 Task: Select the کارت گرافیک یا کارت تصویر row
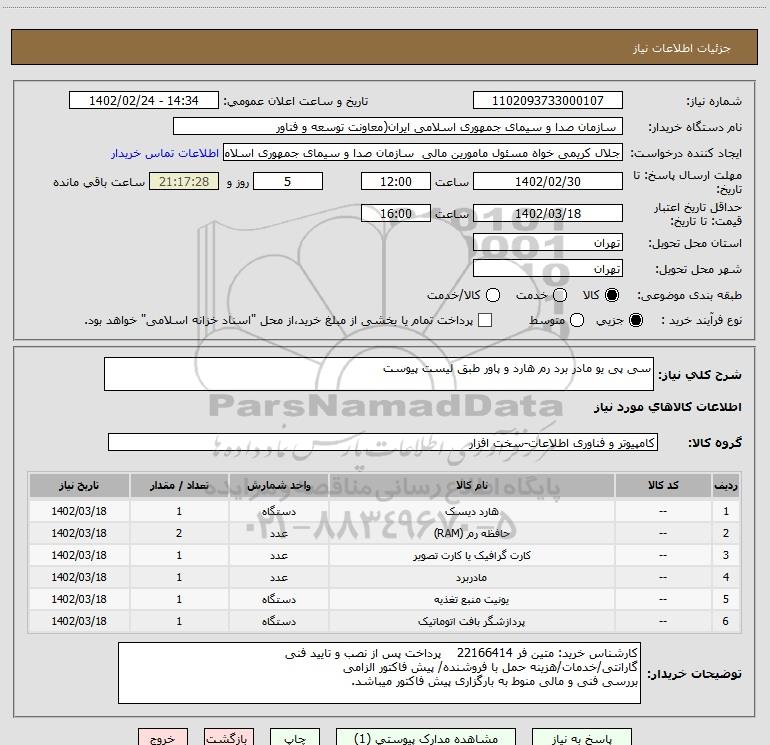click(471, 555)
